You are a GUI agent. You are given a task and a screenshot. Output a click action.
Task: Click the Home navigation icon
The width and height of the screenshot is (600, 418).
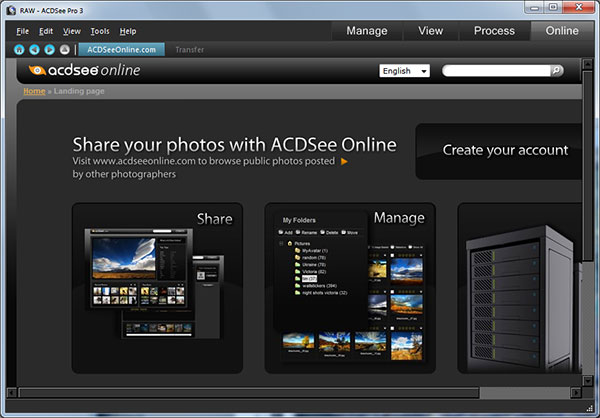click(x=20, y=48)
